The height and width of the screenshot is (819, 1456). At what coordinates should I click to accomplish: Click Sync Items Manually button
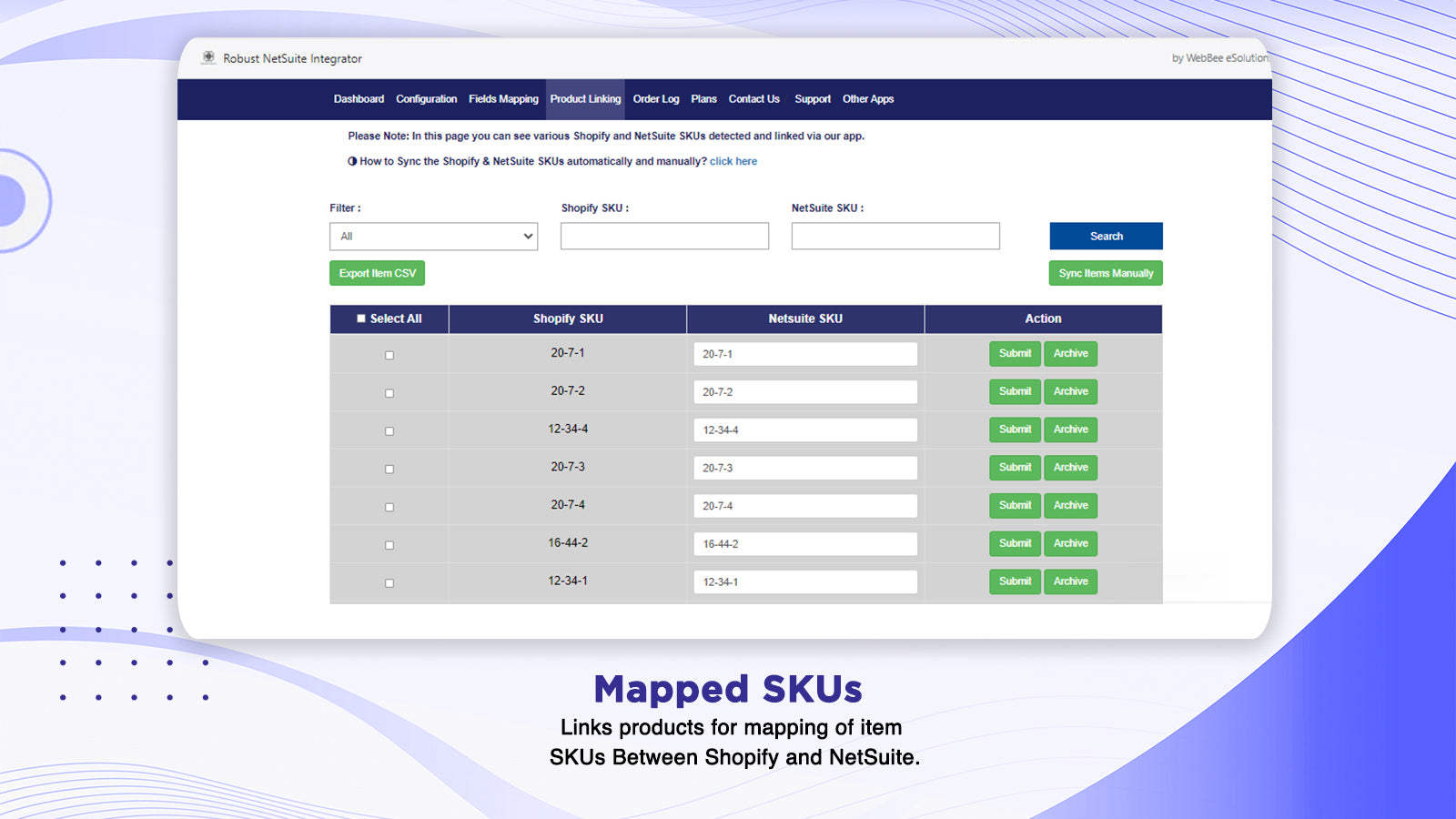point(1105,273)
